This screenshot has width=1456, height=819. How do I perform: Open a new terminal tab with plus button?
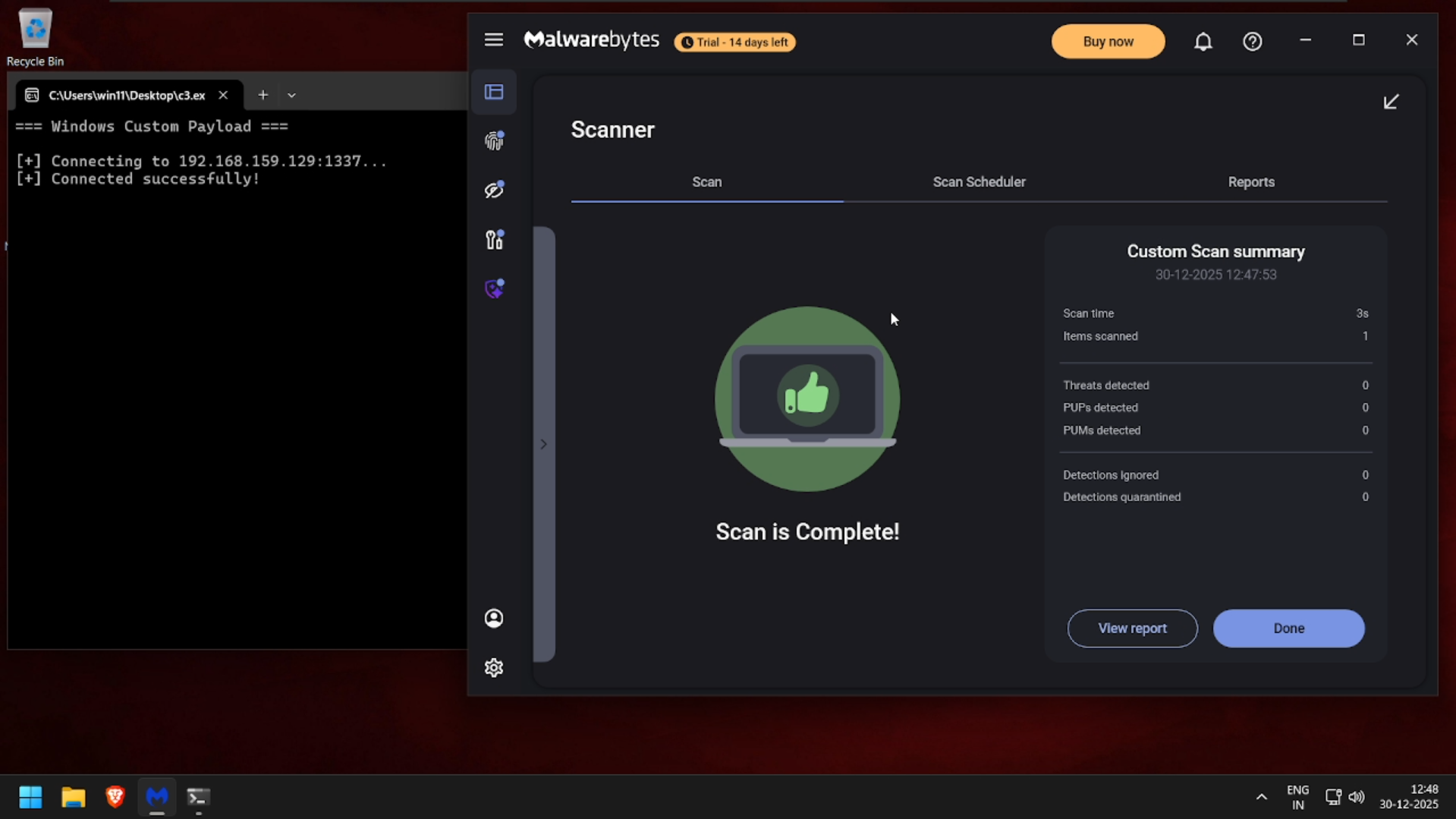[x=263, y=95]
